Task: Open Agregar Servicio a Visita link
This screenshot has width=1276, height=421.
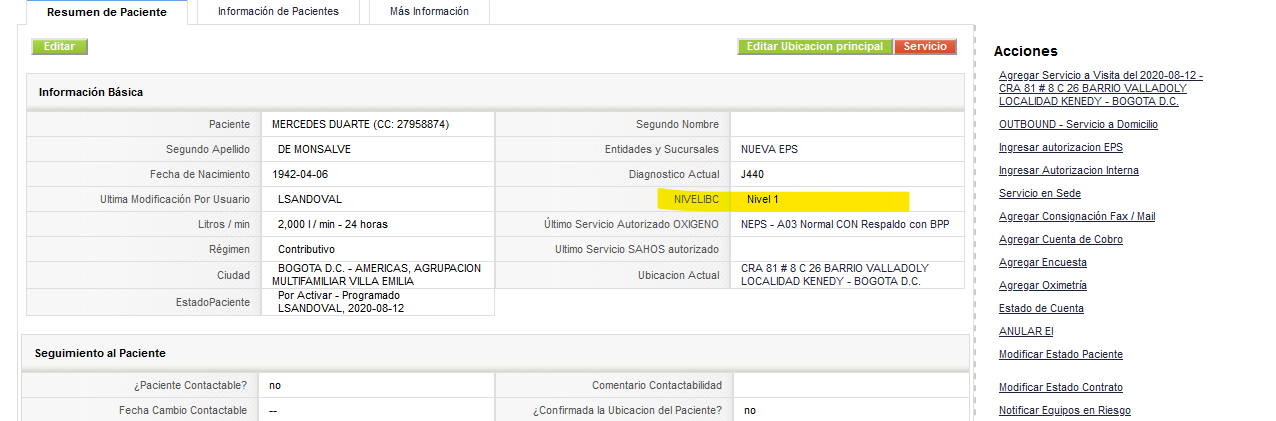Action: 1100,88
